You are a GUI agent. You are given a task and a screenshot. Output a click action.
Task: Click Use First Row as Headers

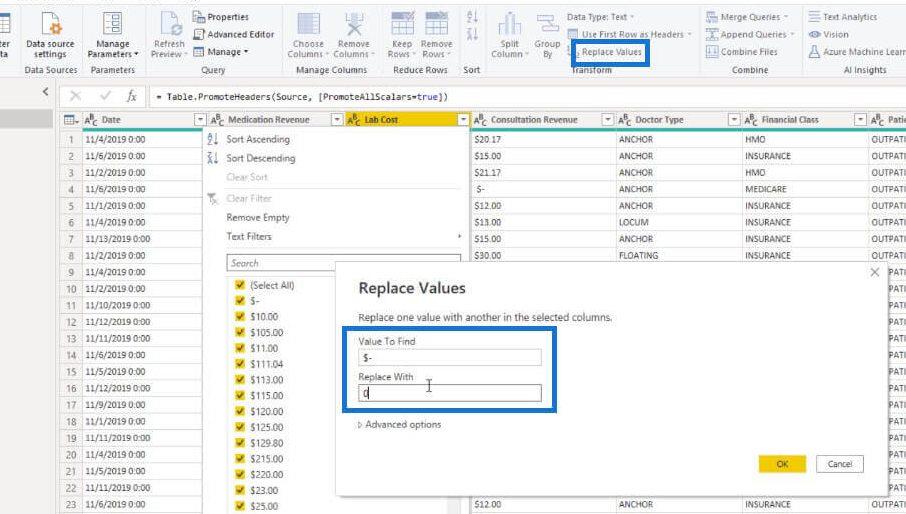pos(629,35)
